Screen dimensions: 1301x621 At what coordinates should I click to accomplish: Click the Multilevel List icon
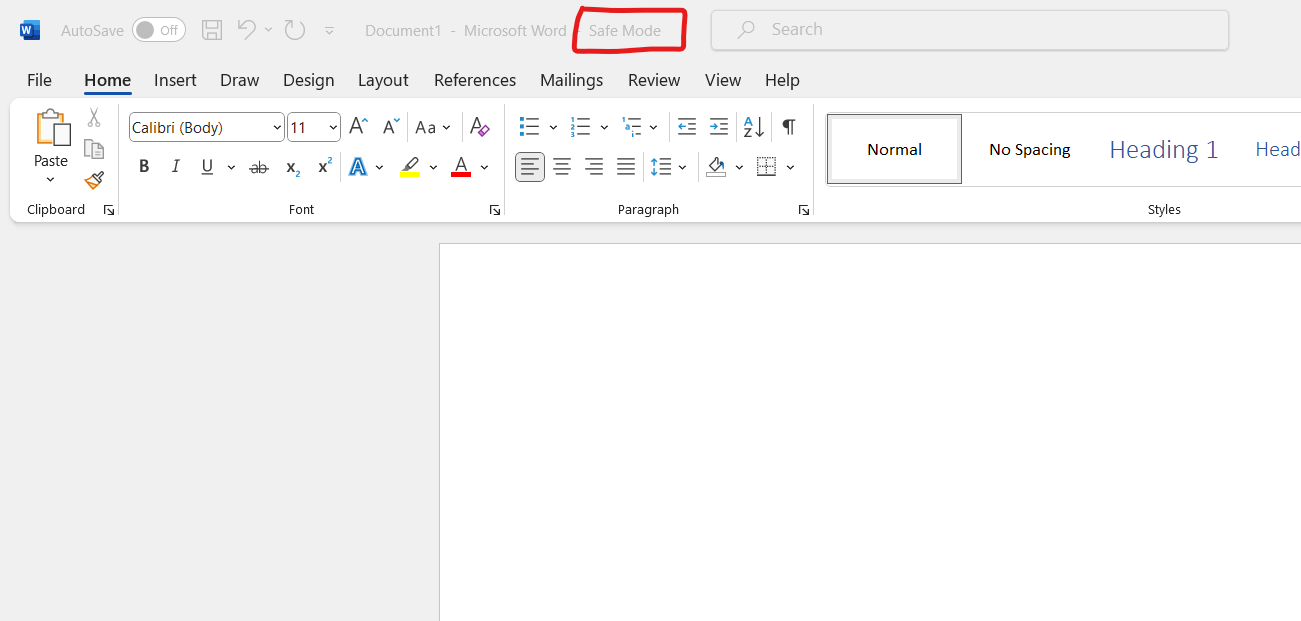[631, 127]
